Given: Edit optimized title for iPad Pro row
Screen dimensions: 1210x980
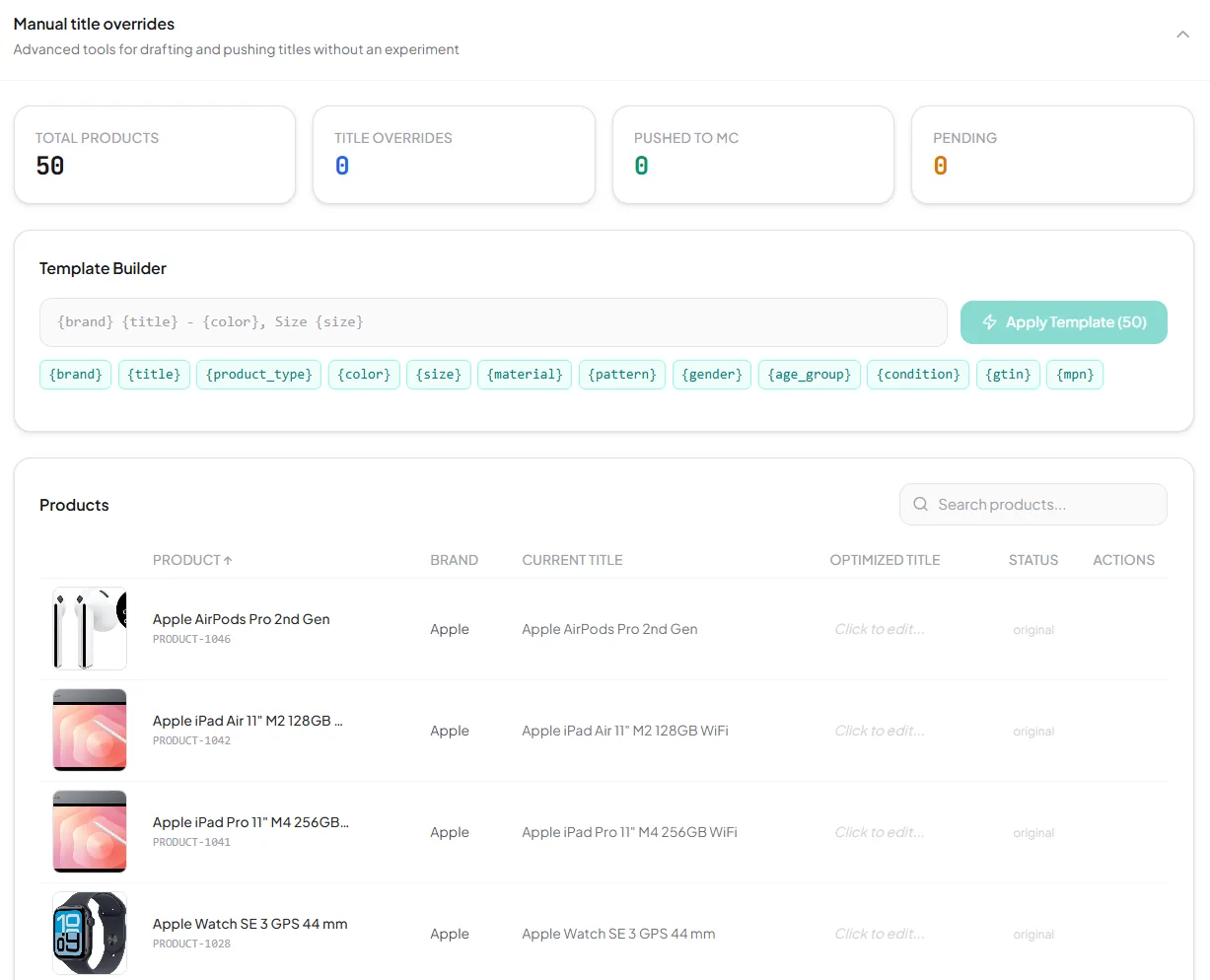Looking at the screenshot, I should pyautogui.click(x=880, y=832).
